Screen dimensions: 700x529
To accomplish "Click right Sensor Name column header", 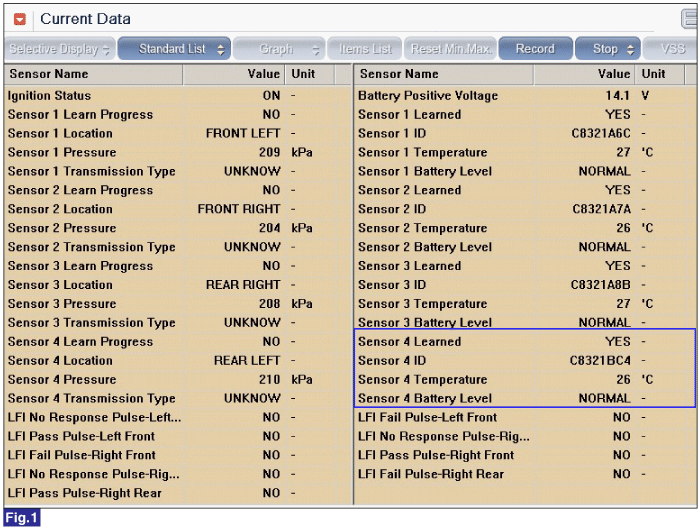I will tap(444, 74).
